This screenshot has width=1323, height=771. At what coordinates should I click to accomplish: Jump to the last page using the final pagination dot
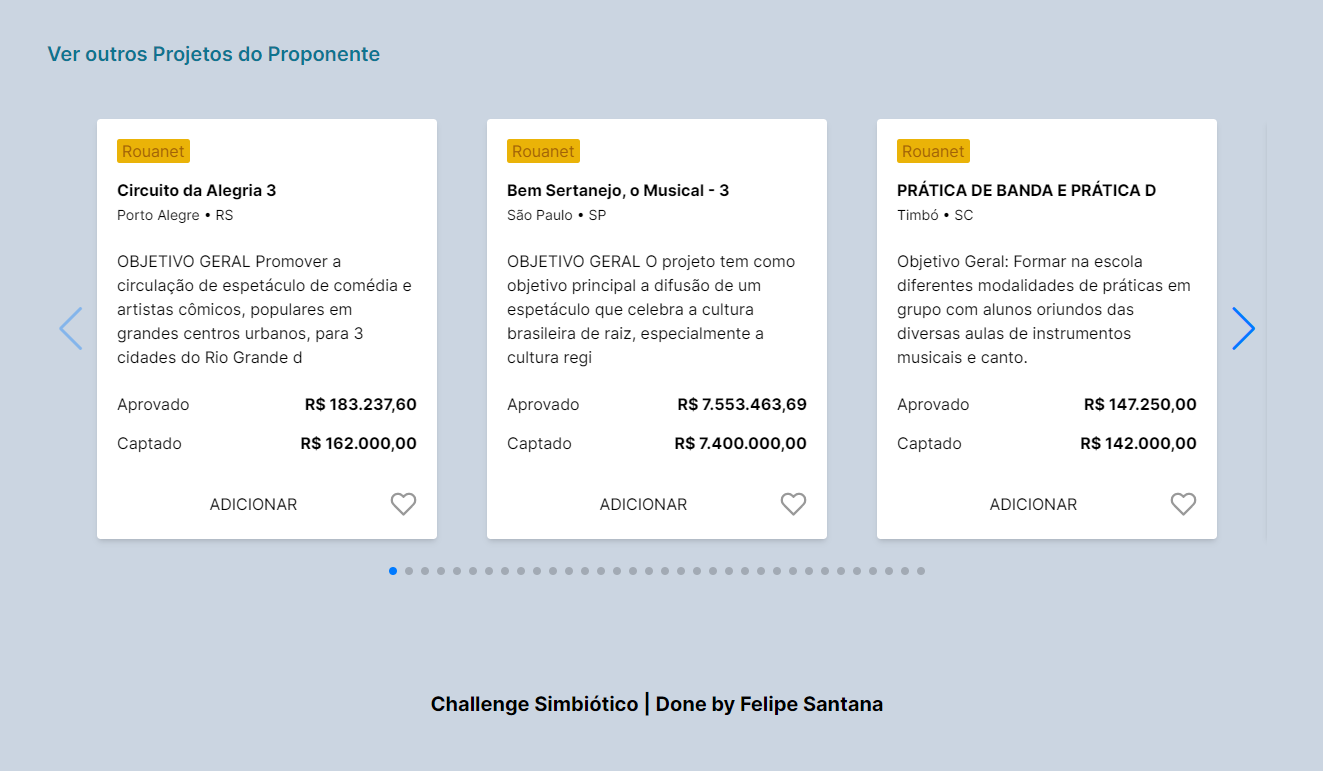point(921,571)
